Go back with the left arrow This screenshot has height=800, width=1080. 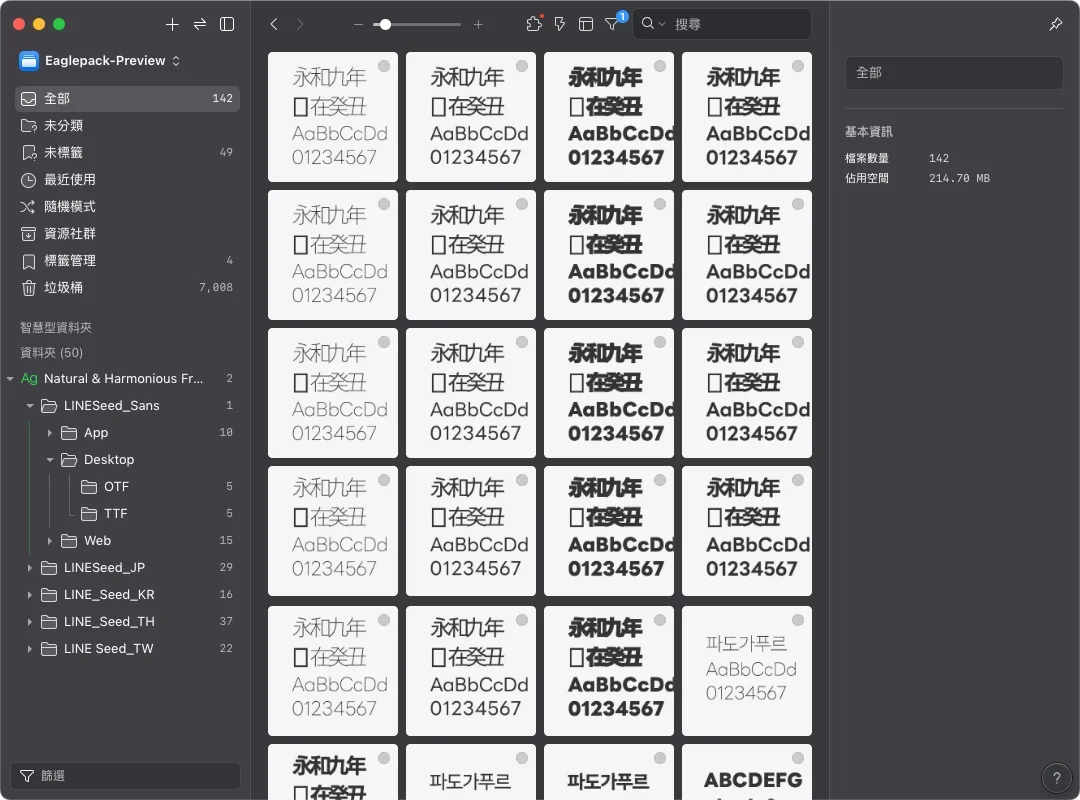(x=274, y=24)
